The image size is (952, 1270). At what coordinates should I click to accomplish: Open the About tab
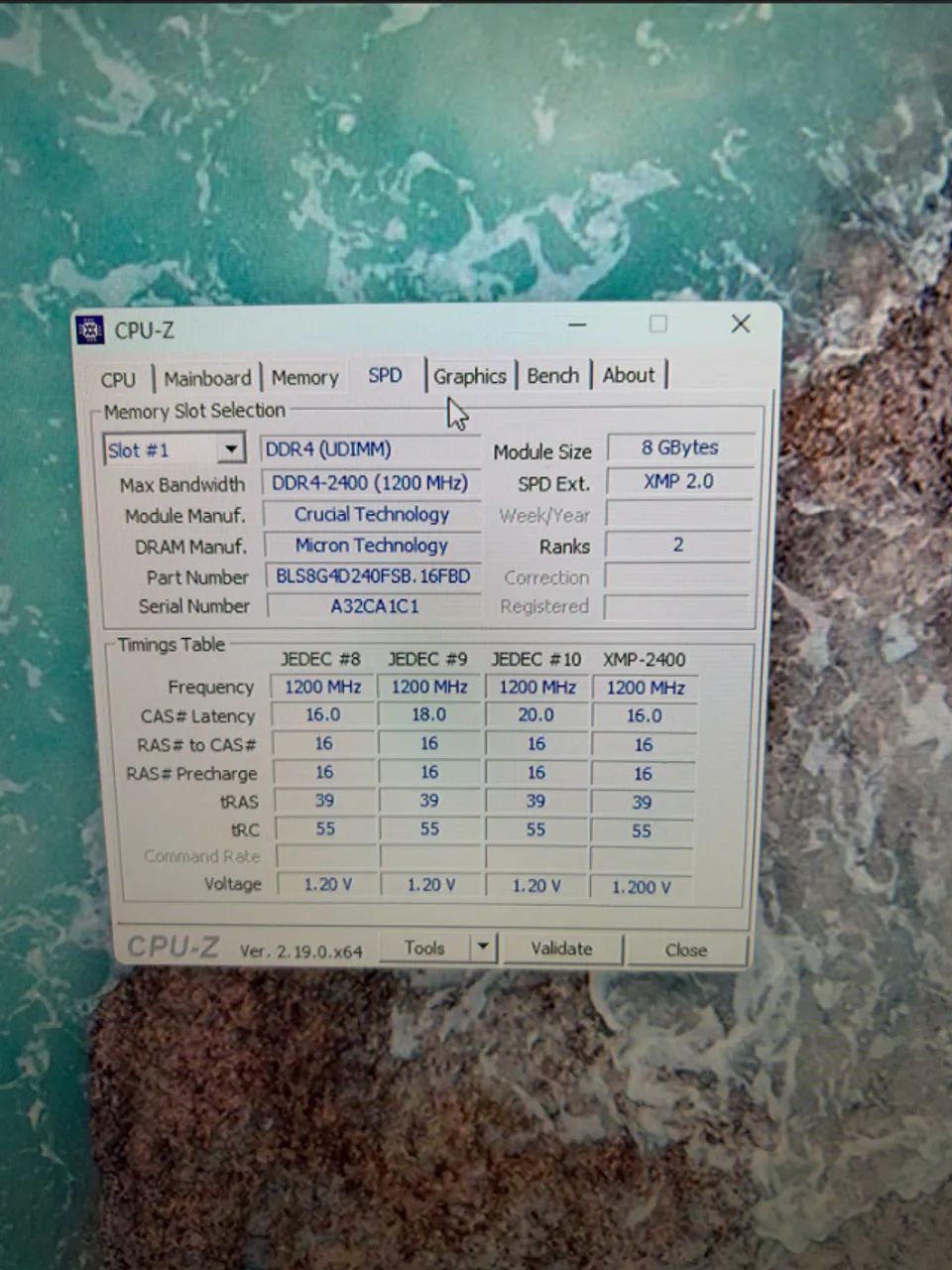(629, 375)
